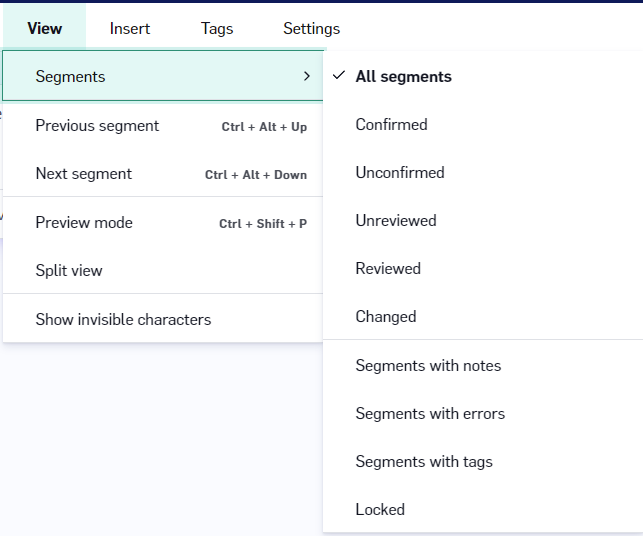The height and width of the screenshot is (536, 643).
Task: Expand the Segments submenu entry
Action: (x=163, y=76)
